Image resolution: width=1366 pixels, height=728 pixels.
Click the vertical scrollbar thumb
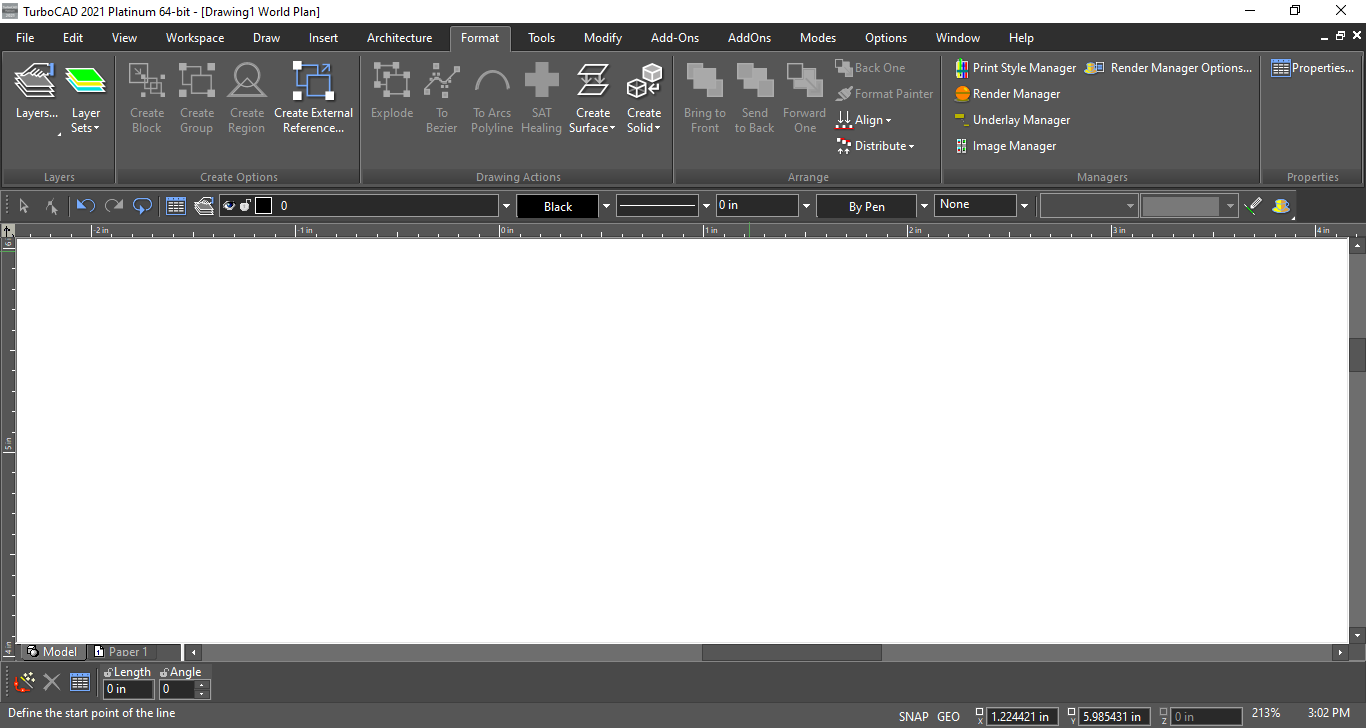[1357, 355]
